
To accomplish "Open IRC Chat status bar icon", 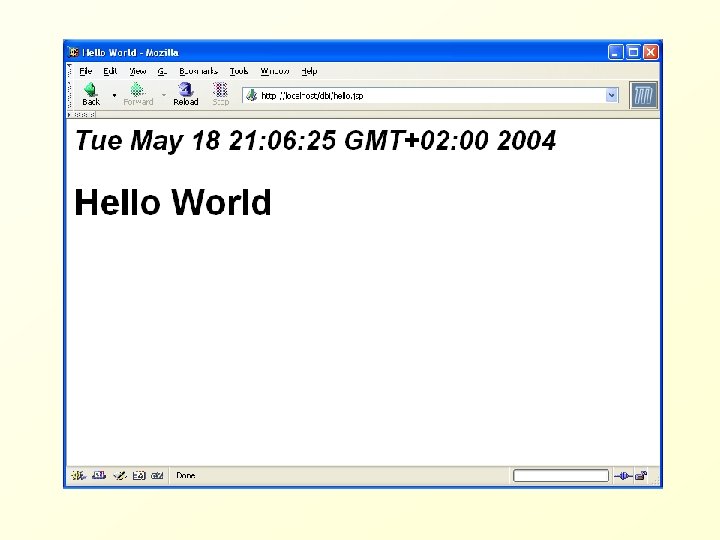I will tap(157, 476).
